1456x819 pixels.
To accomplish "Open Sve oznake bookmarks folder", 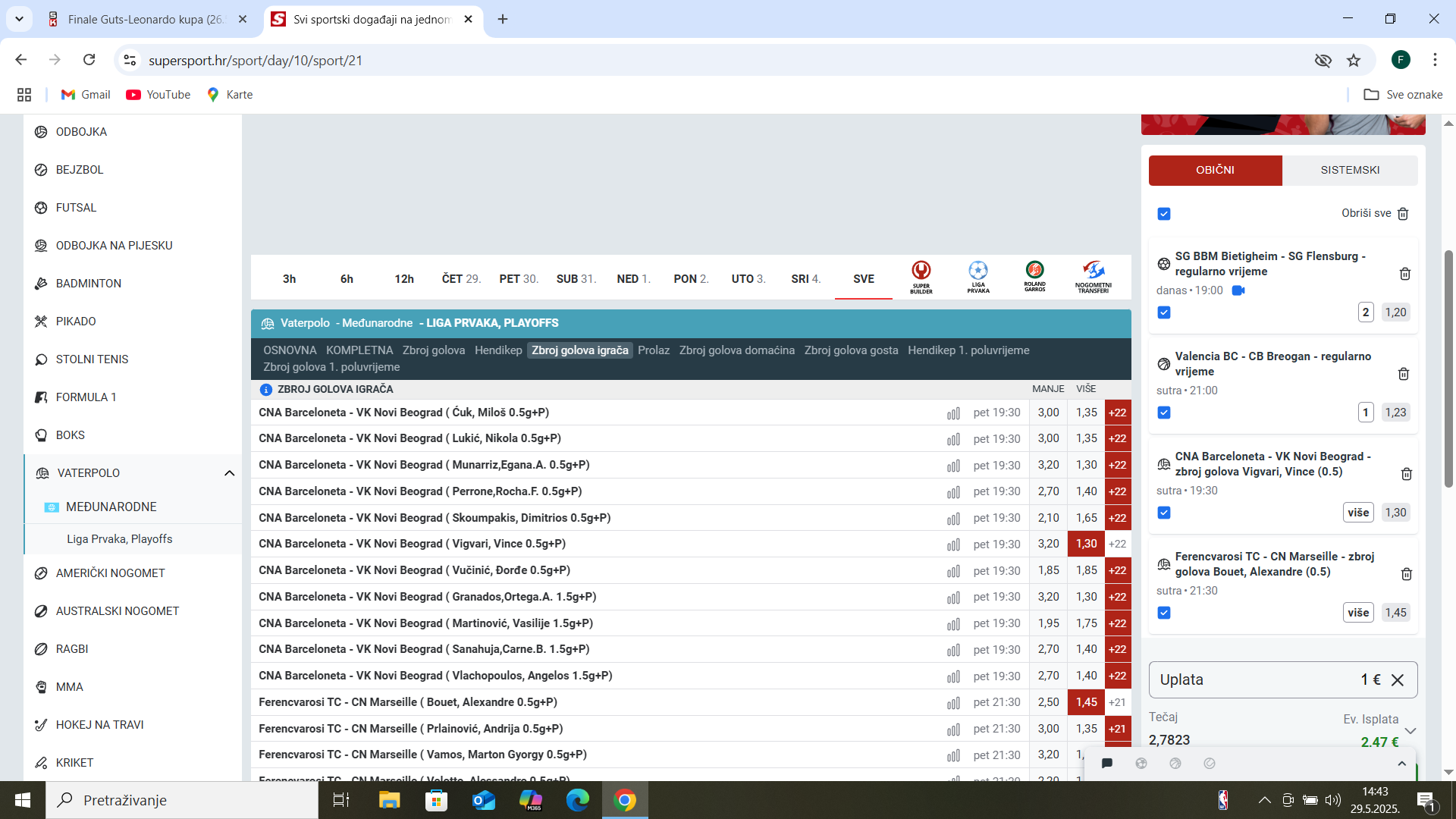I will click(1403, 95).
